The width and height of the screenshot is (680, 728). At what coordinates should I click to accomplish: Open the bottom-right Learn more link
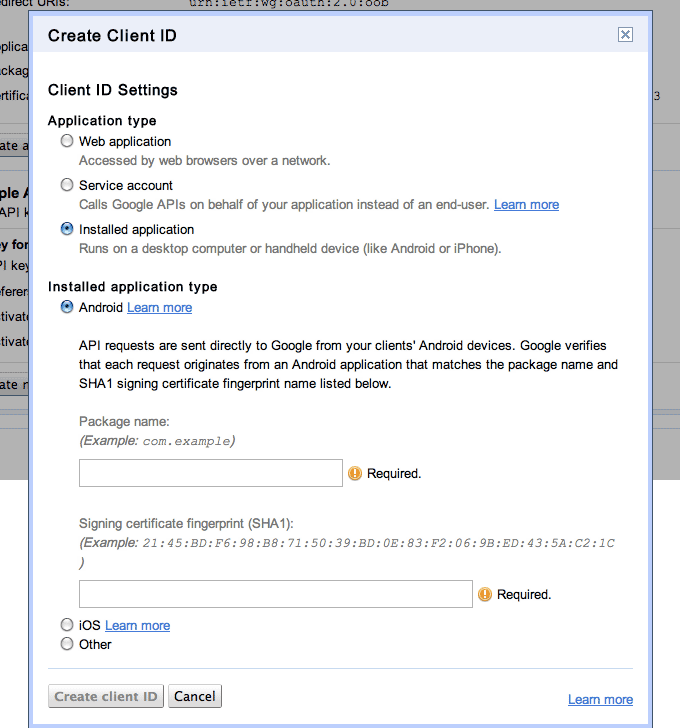tap(600, 699)
